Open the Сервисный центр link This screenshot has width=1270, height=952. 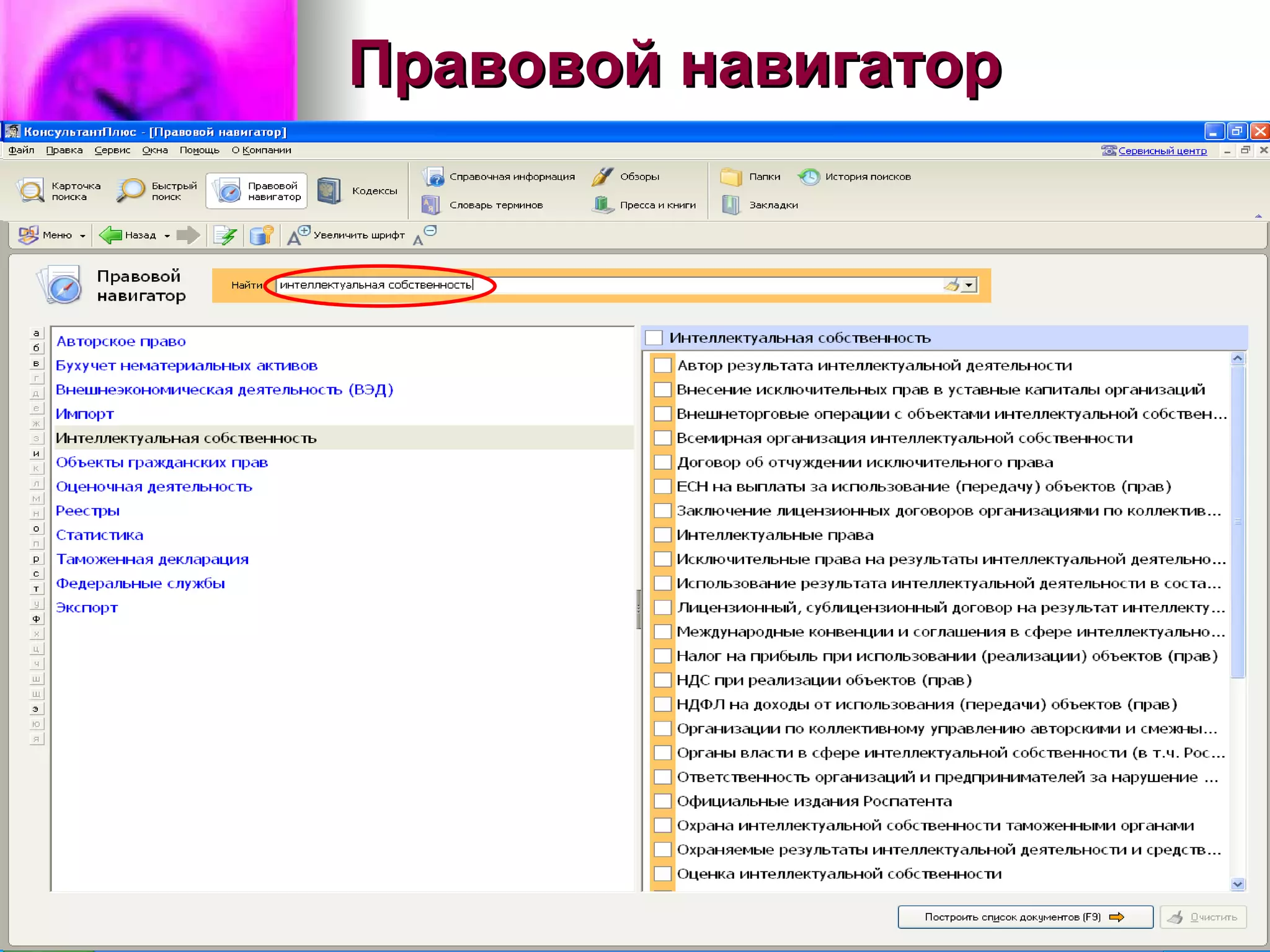click(1162, 151)
